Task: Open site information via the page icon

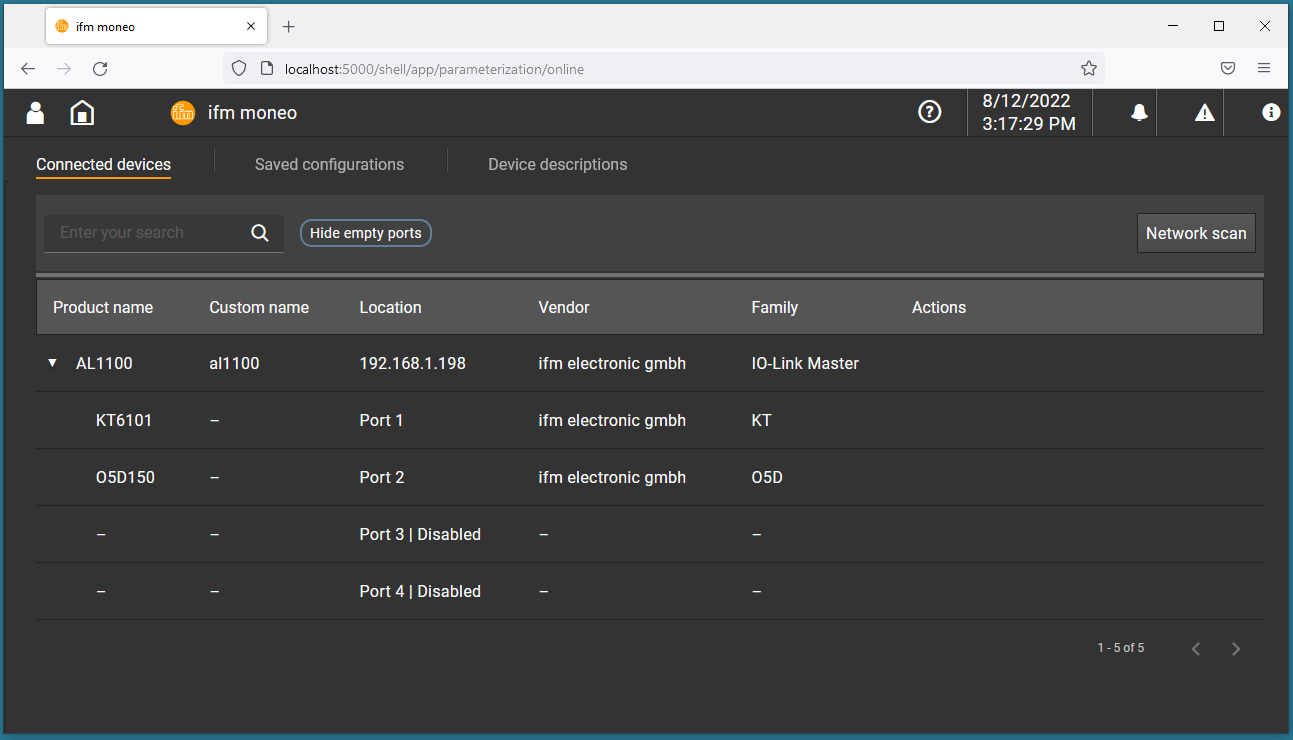Action: 265,68
